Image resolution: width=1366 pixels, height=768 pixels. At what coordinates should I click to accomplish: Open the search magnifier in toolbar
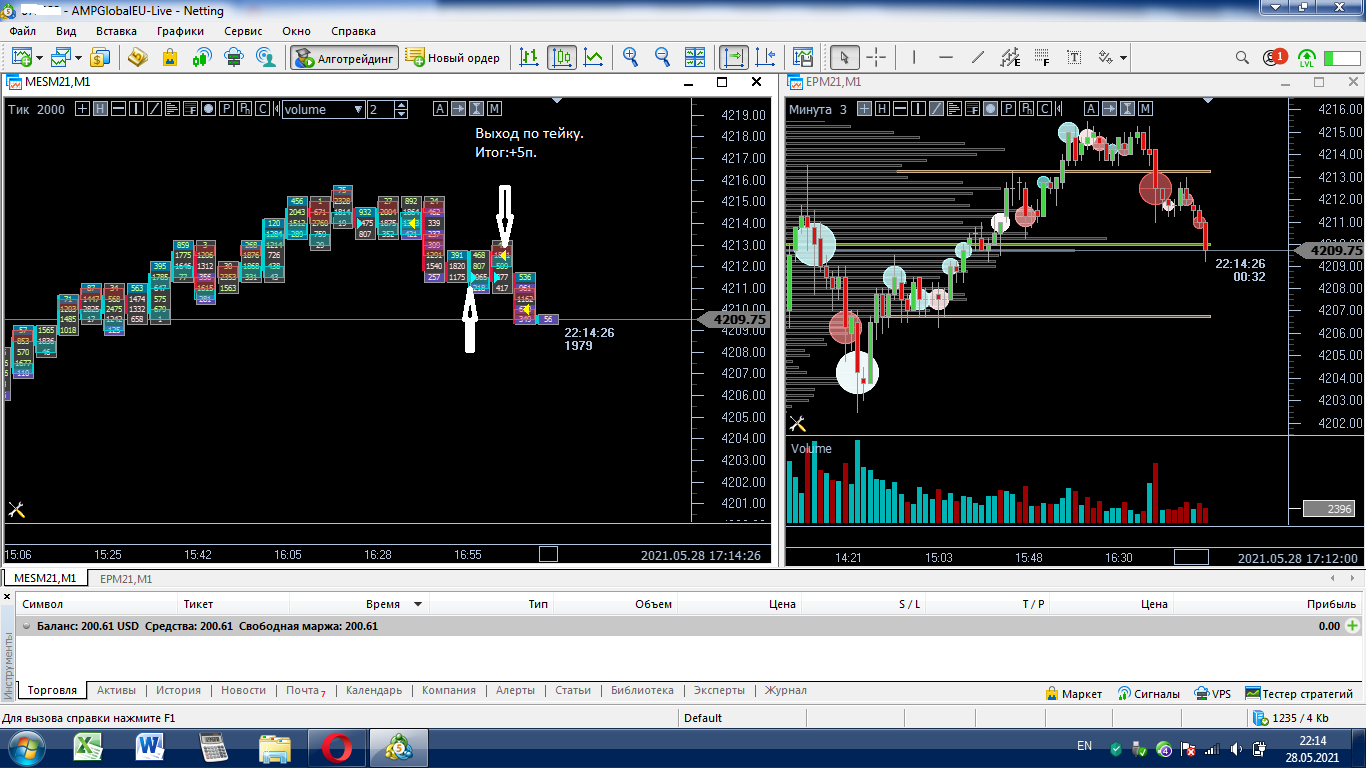pyautogui.click(x=1243, y=57)
